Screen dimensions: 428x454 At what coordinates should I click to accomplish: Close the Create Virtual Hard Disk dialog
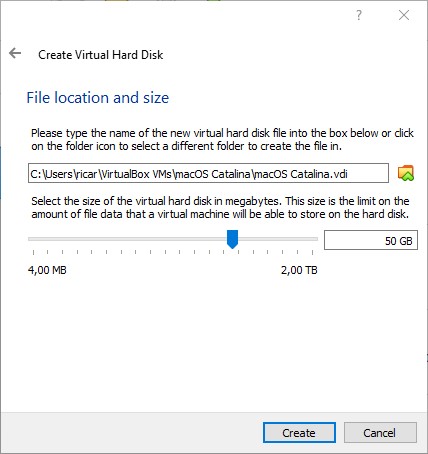(x=404, y=15)
